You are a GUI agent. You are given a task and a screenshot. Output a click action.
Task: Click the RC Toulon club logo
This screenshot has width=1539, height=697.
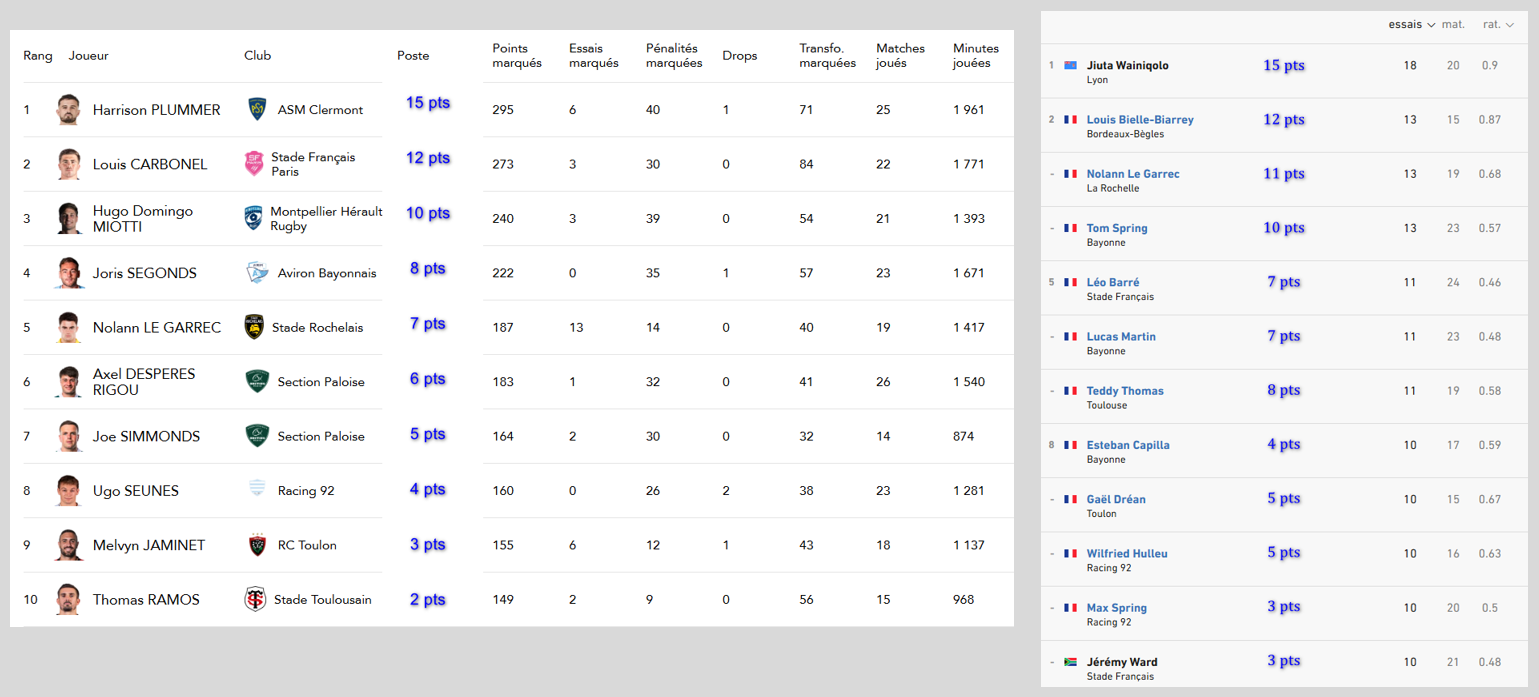[x=257, y=545]
